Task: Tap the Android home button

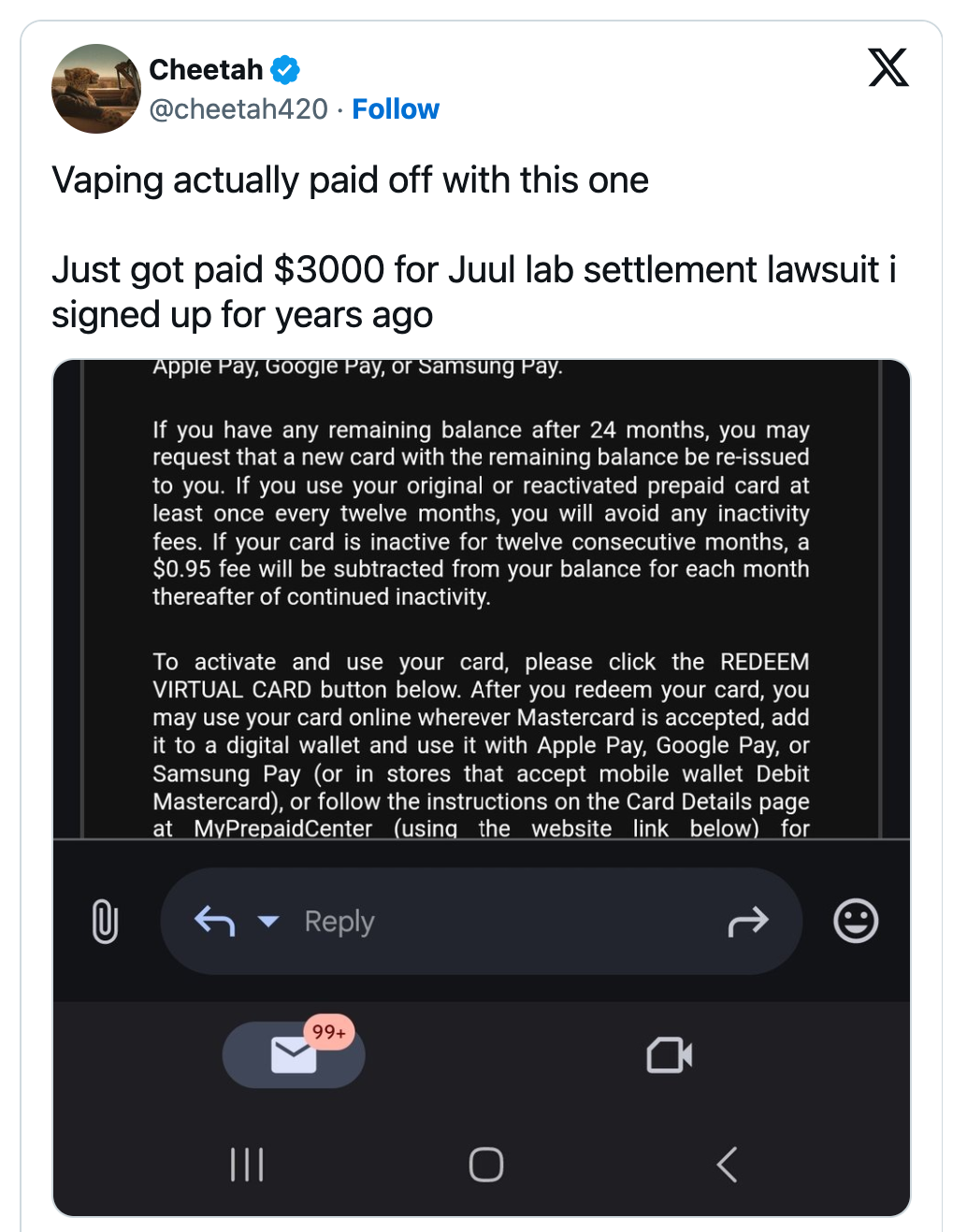Action: pyautogui.click(x=486, y=1165)
